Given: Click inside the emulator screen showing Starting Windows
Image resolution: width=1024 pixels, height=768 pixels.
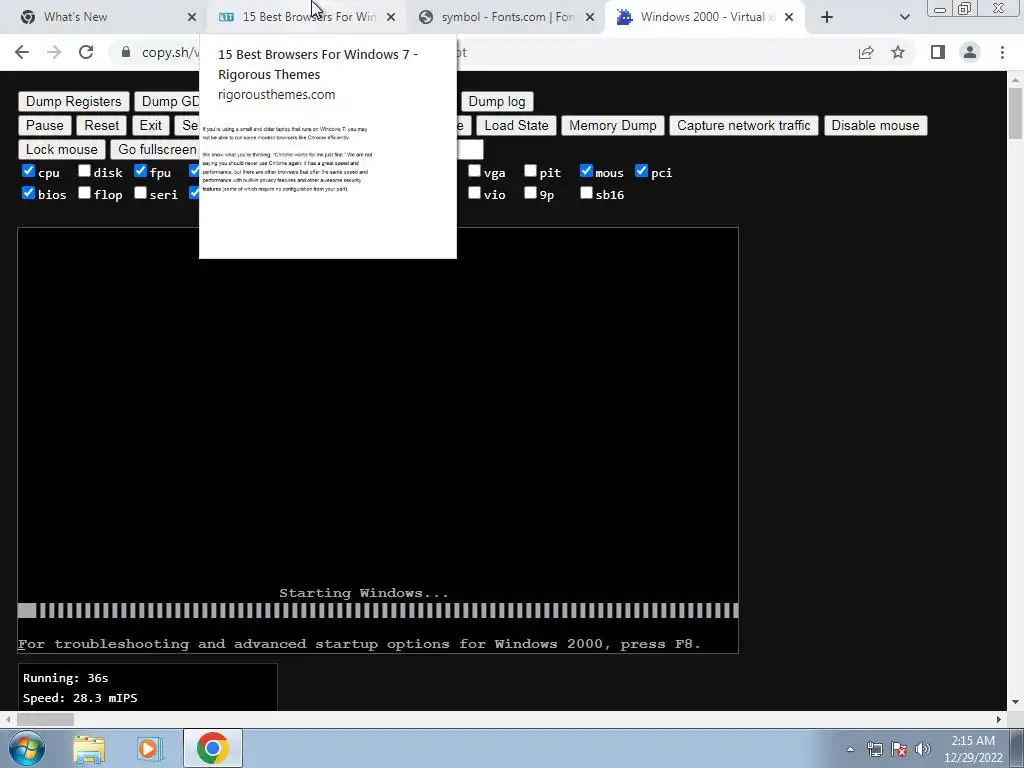Looking at the screenshot, I should pos(378,440).
